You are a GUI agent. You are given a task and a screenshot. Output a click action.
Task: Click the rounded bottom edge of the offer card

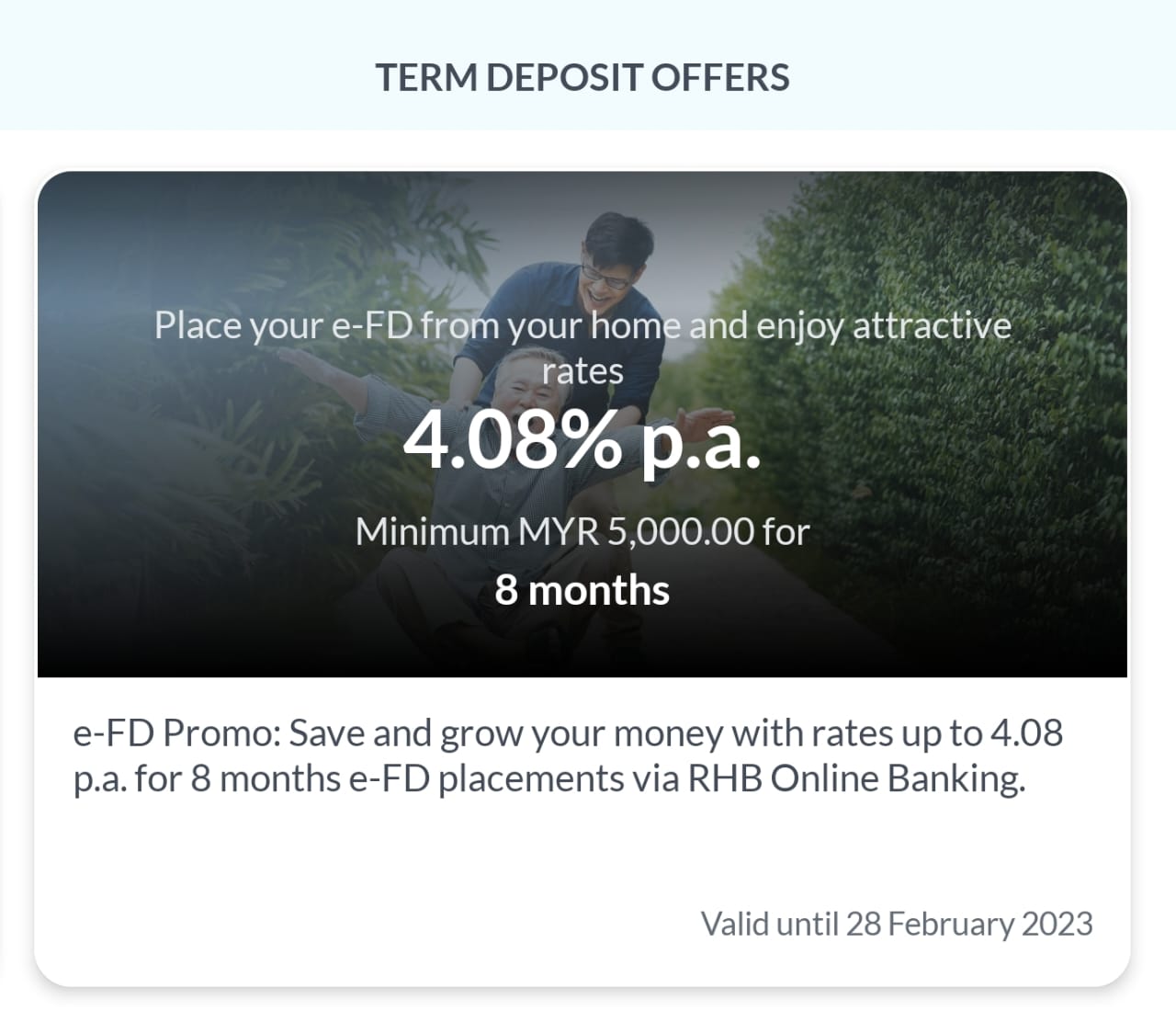tap(582, 982)
